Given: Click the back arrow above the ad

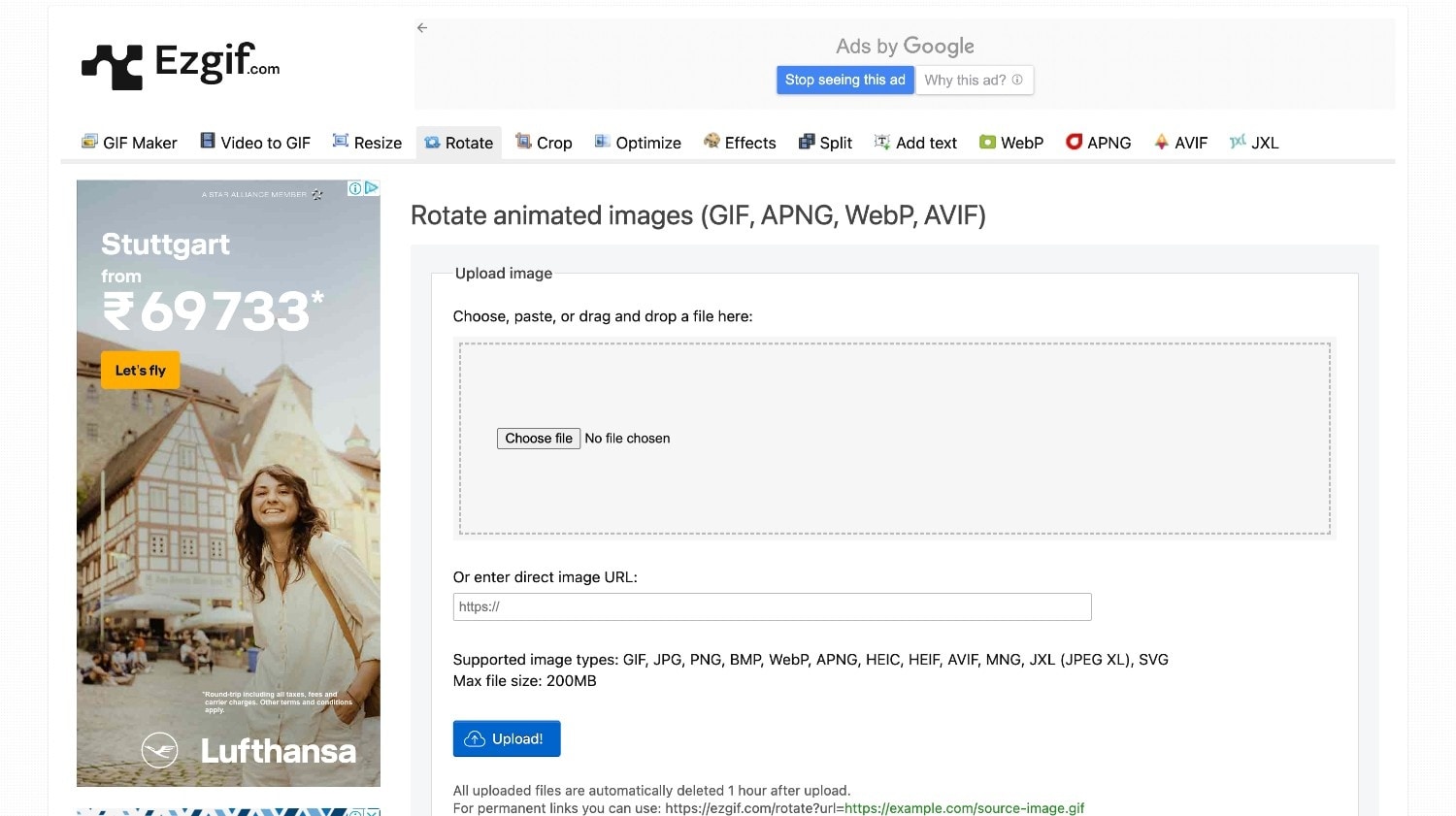Looking at the screenshot, I should pyautogui.click(x=422, y=28).
